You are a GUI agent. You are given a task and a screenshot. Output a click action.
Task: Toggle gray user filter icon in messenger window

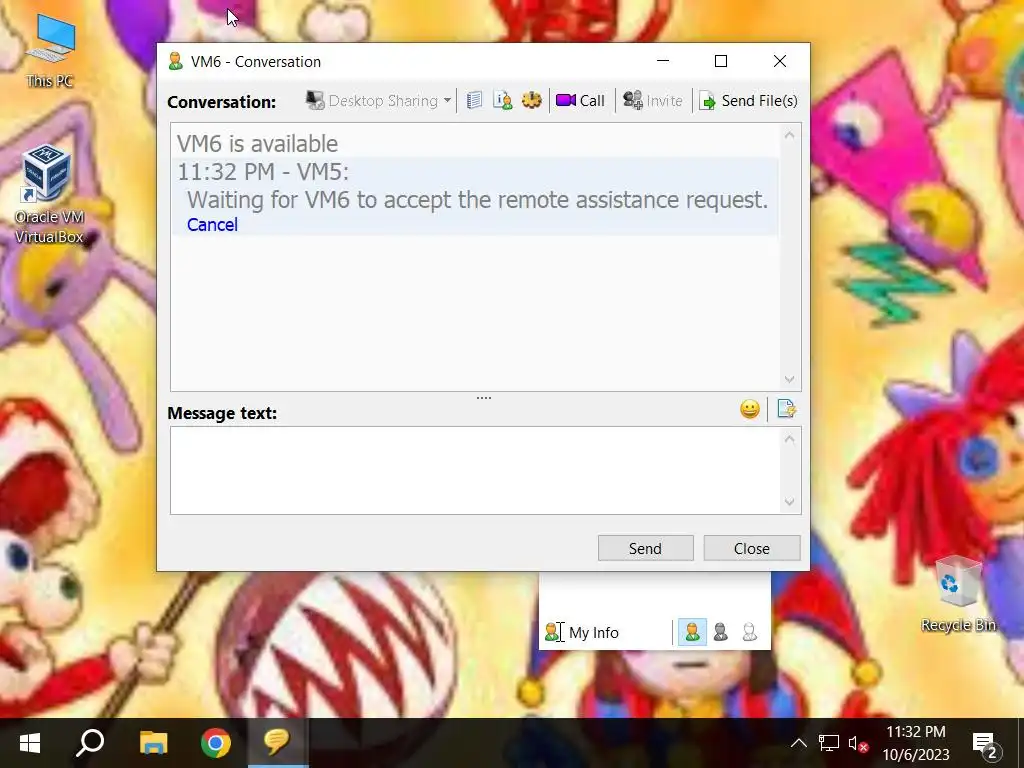click(721, 632)
